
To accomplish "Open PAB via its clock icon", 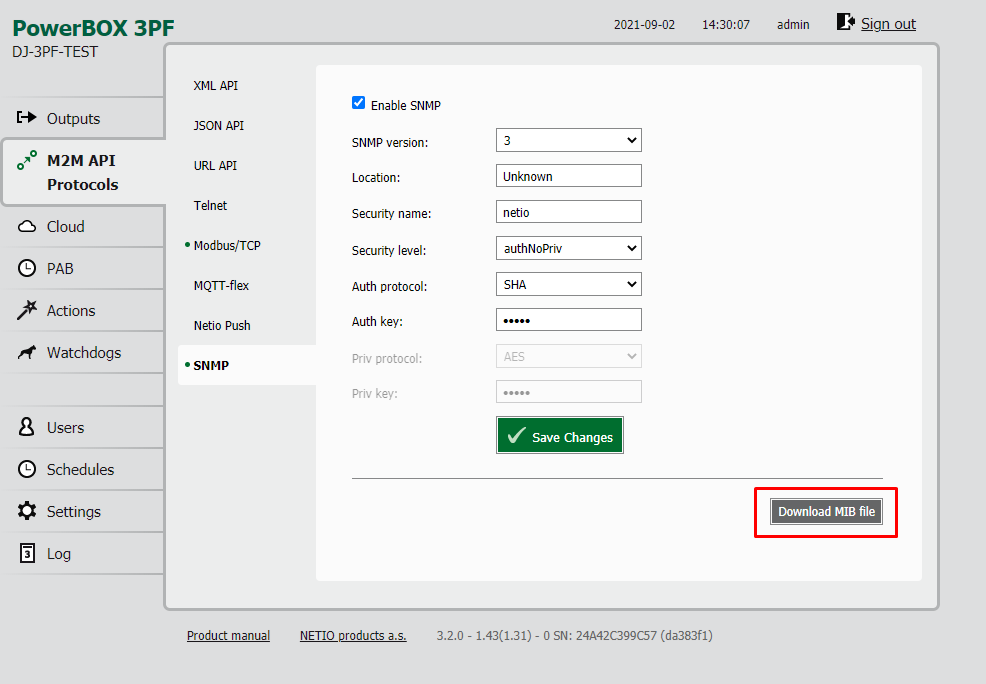I will (x=26, y=268).
